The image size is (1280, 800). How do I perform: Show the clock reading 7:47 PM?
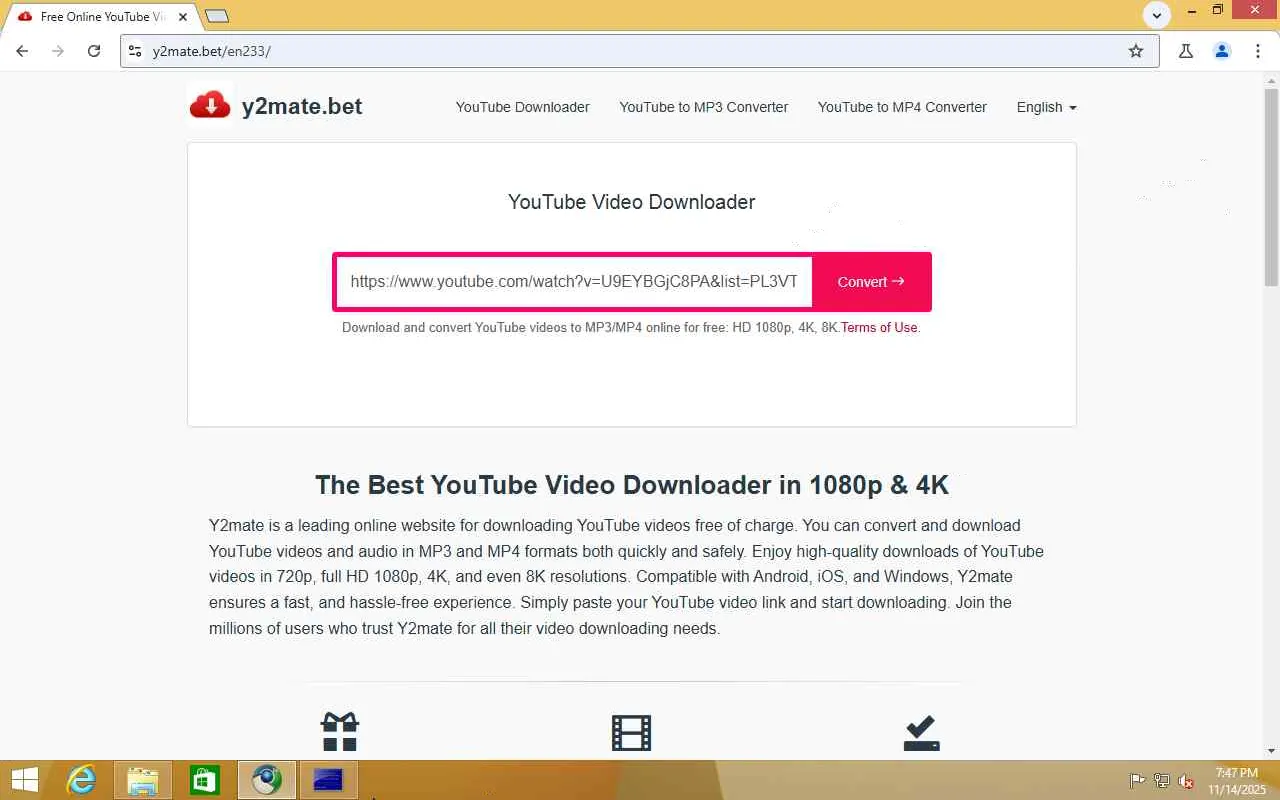click(1237, 773)
